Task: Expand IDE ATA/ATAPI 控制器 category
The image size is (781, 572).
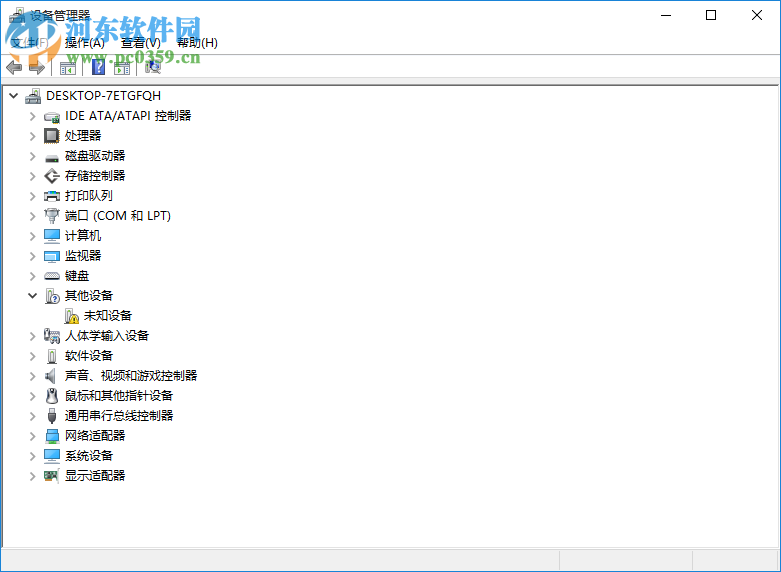Action: tap(33, 116)
